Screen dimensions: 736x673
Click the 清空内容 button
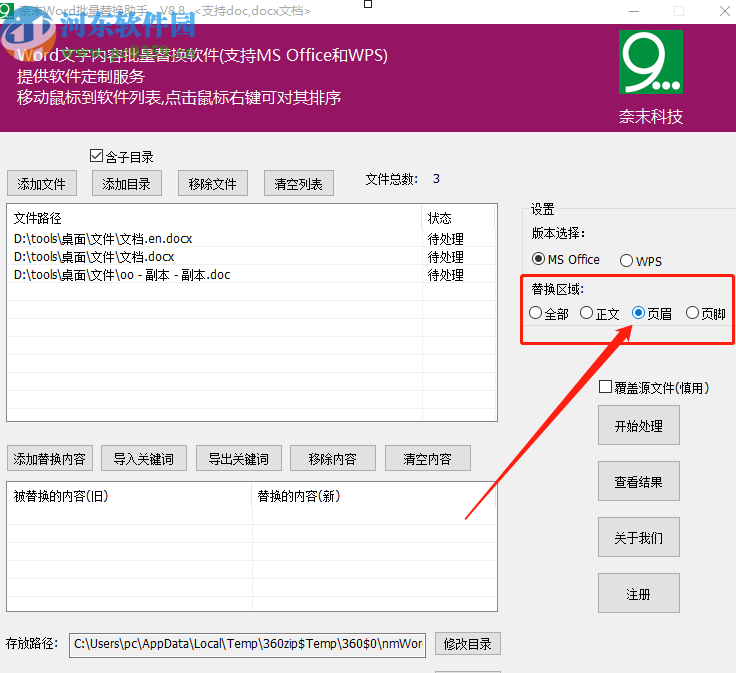(x=428, y=459)
